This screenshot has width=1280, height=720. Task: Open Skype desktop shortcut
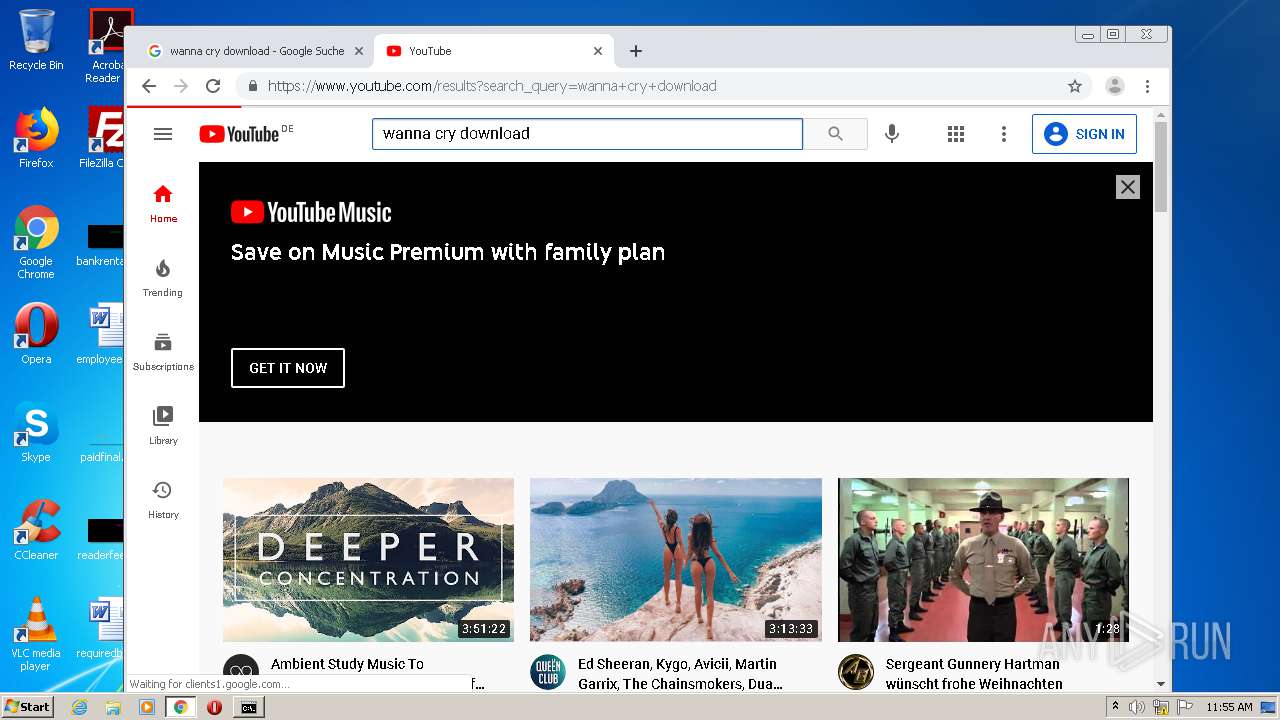click(36, 432)
